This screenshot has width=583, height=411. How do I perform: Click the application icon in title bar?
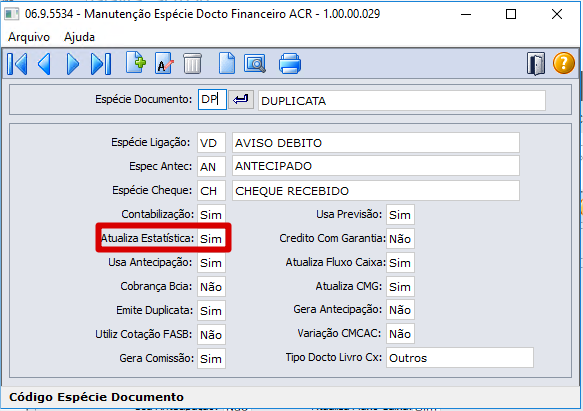pos(12,14)
